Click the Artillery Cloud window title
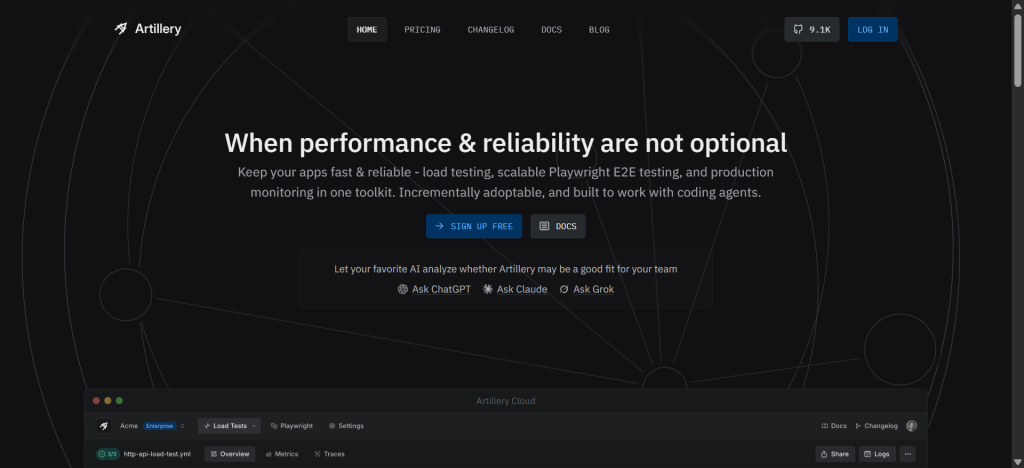This screenshot has width=1024, height=468. [x=505, y=401]
